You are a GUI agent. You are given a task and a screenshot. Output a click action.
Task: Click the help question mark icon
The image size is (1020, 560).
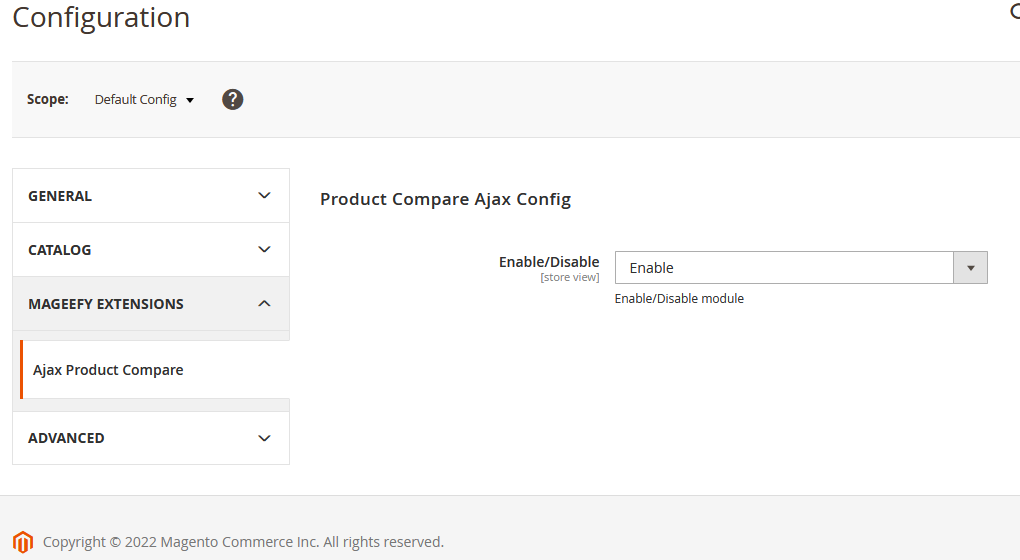(233, 99)
